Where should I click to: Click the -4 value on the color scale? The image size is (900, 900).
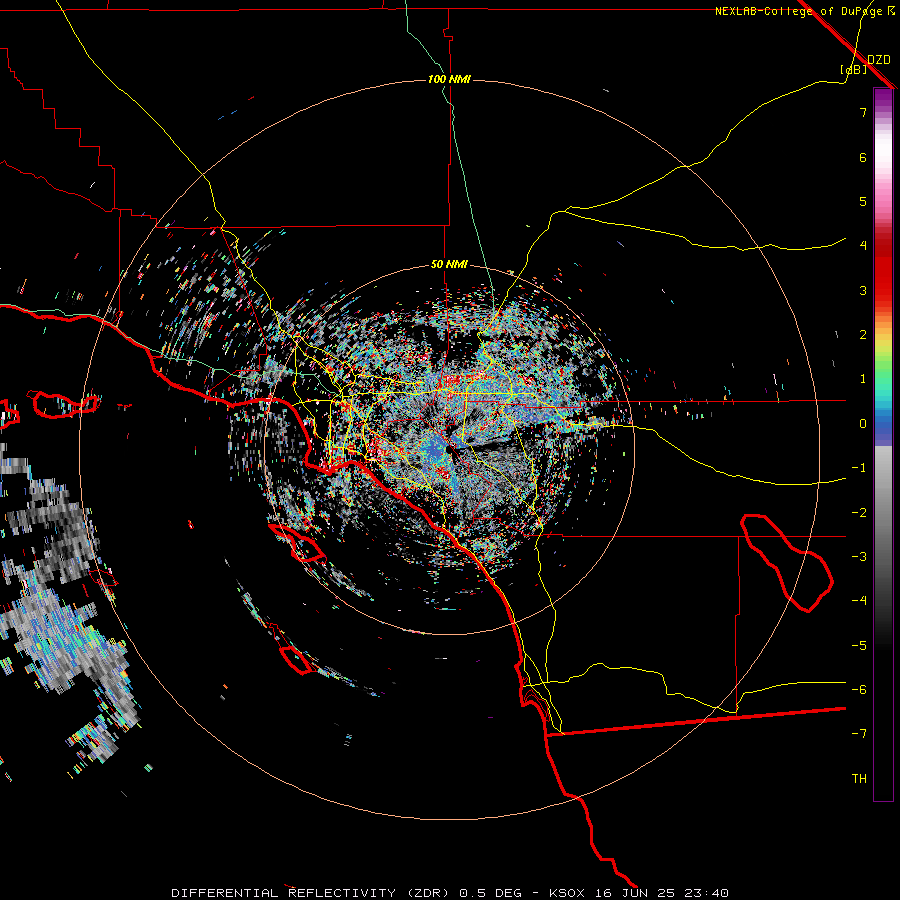coord(859,600)
